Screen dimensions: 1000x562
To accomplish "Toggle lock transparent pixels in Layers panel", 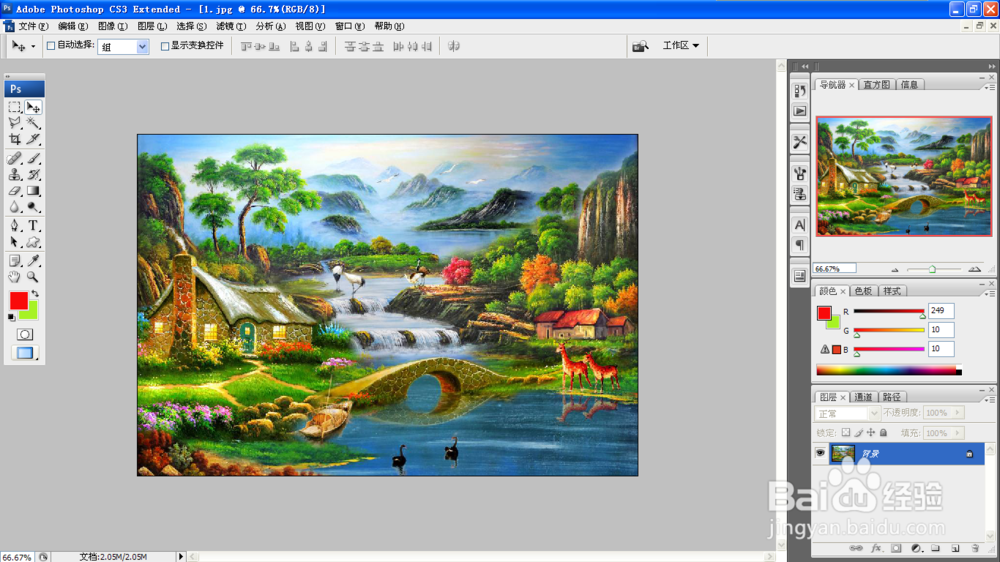I will (x=846, y=433).
